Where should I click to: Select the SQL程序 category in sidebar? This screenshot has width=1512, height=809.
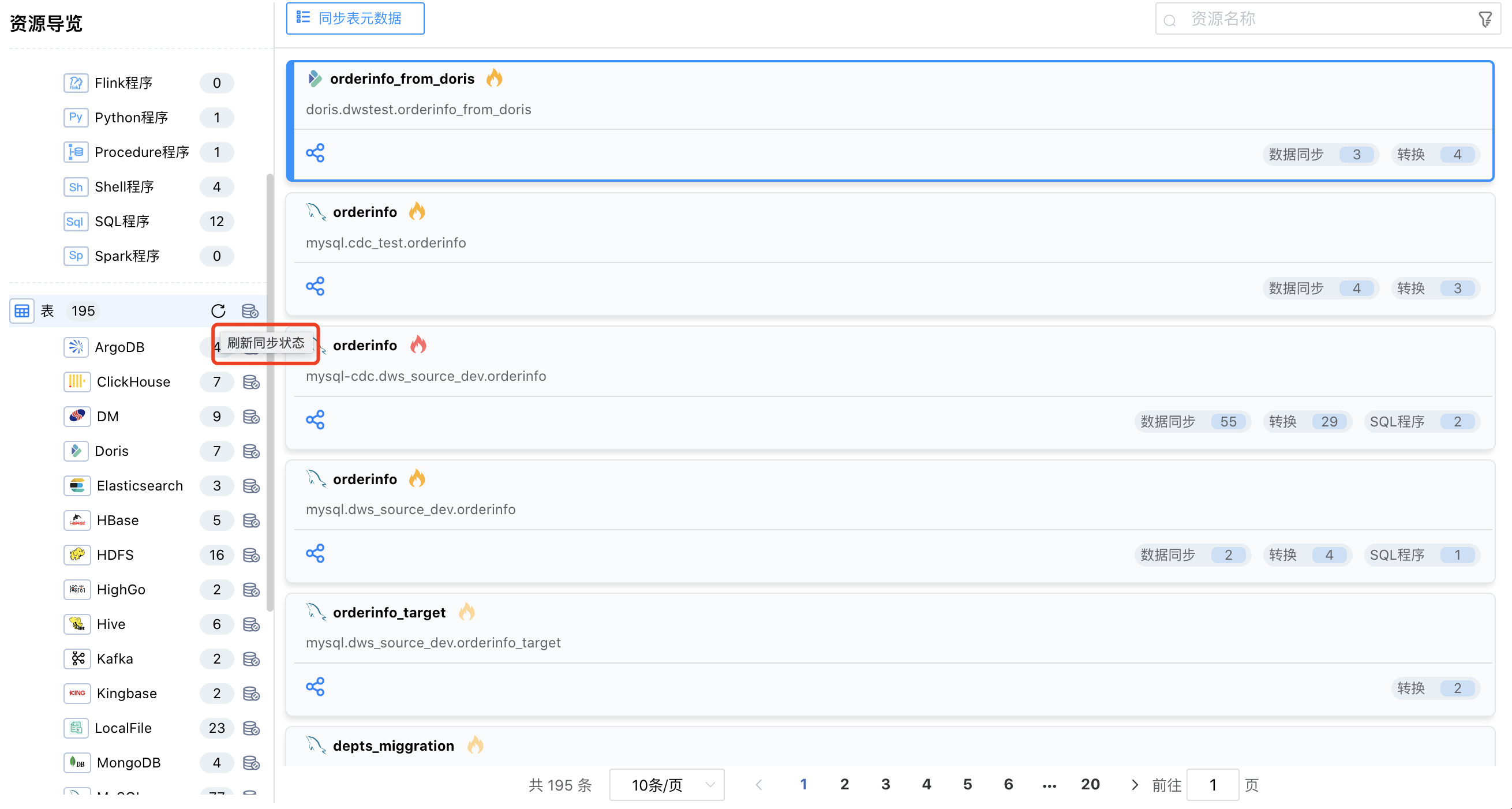122,222
